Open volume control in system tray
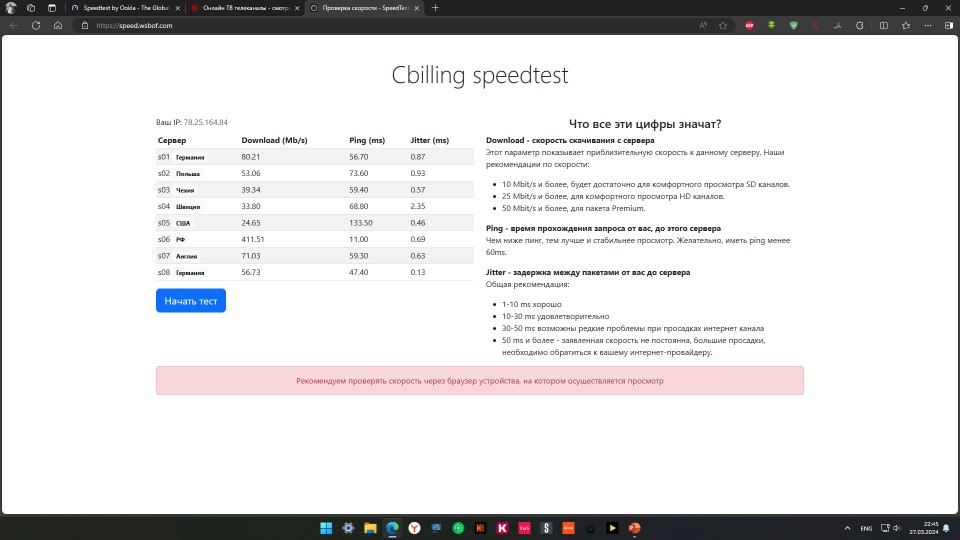The height and width of the screenshot is (540, 960). [x=897, y=528]
